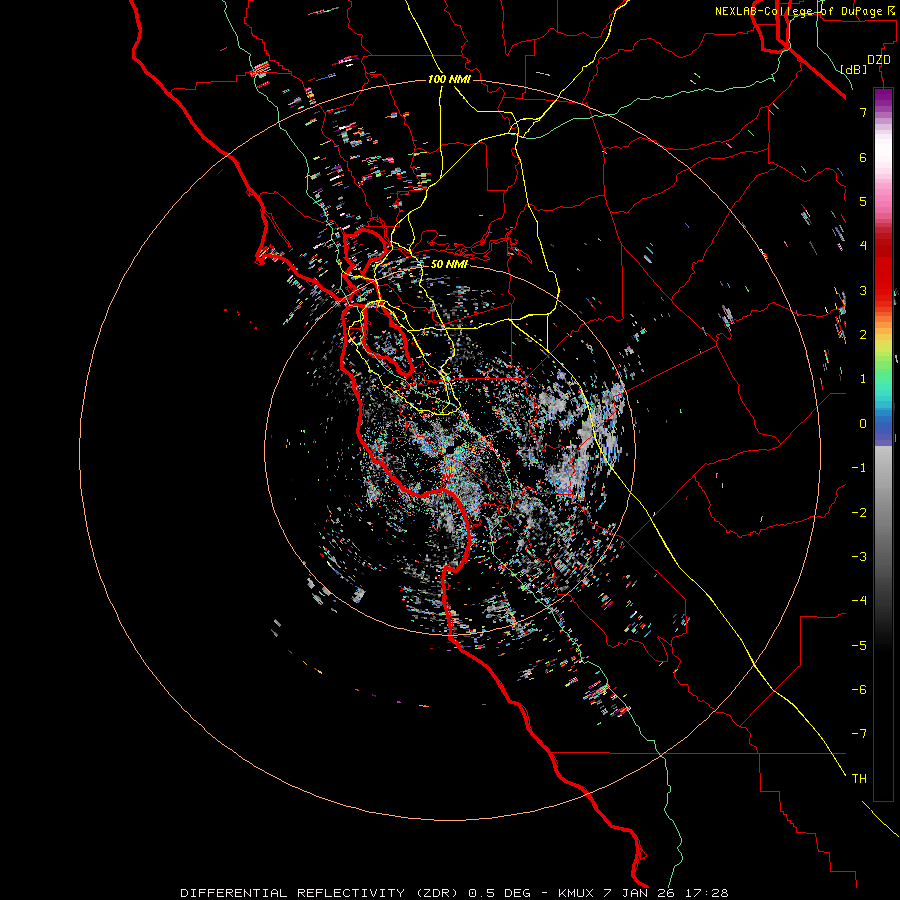Image resolution: width=900 pixels, height=900 pixels.
Task: Click the "6" value on the scale
Action: tap(863, 157)
